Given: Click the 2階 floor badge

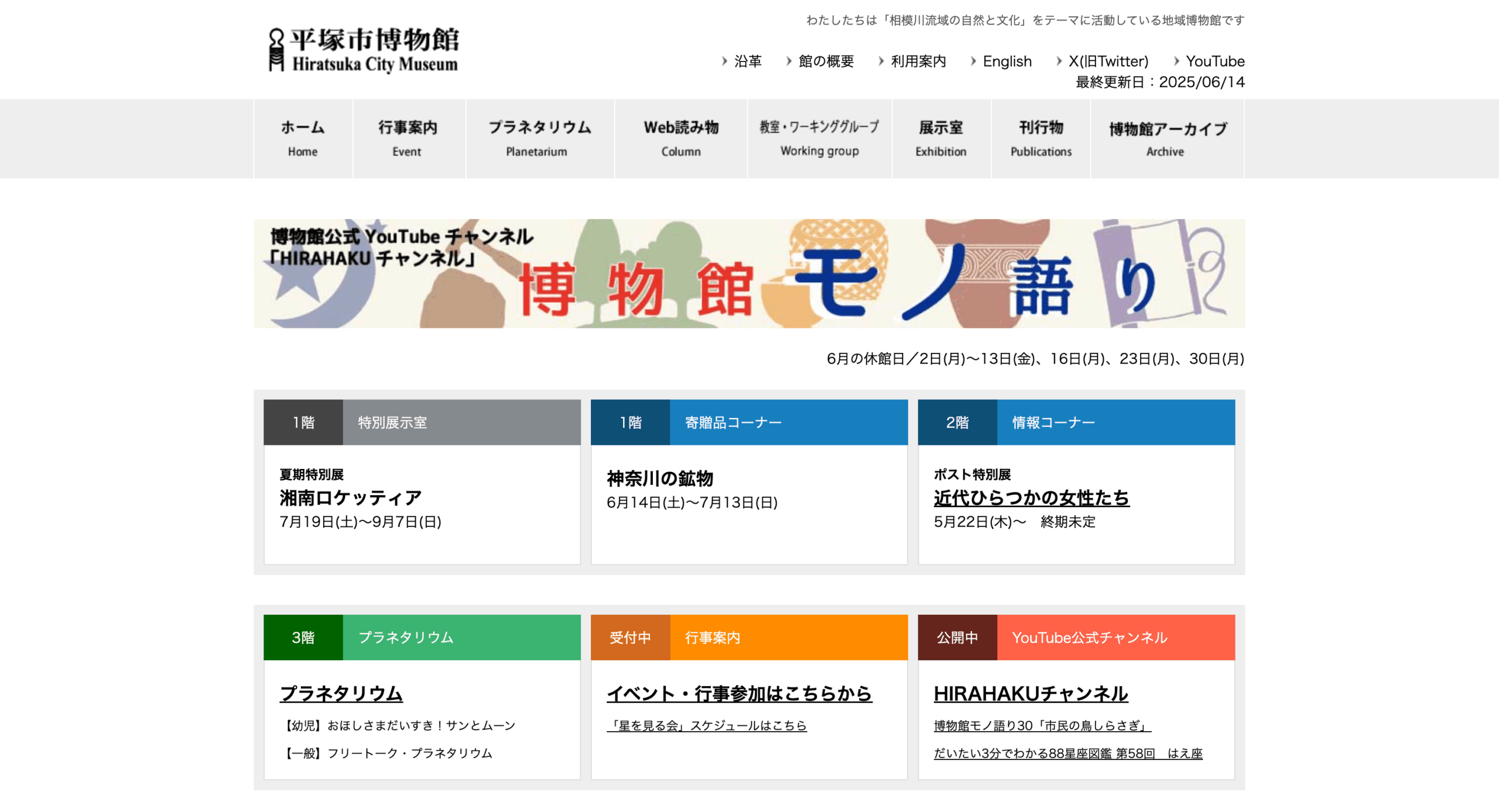Looking at the screenshot, I should tap(957, 422).
